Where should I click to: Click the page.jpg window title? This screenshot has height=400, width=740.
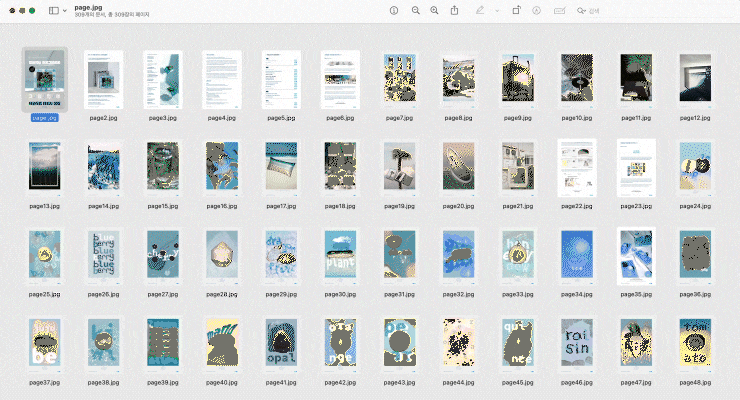coord(89,7)
